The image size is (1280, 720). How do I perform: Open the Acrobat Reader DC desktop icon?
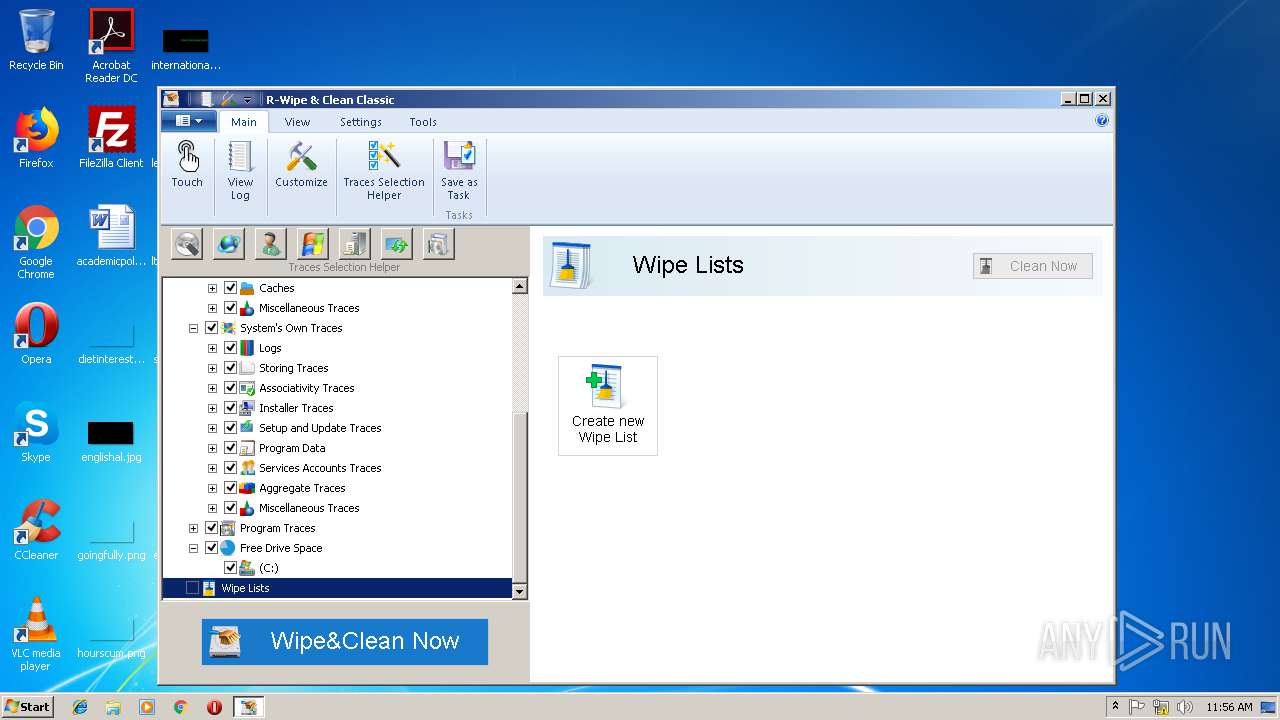point(111,46)
